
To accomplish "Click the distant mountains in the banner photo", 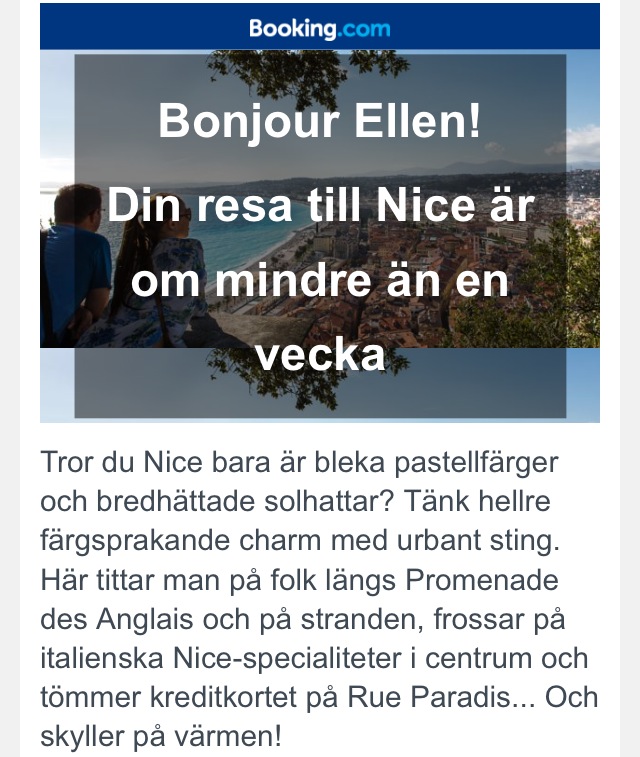I will (x=582, y=160).
